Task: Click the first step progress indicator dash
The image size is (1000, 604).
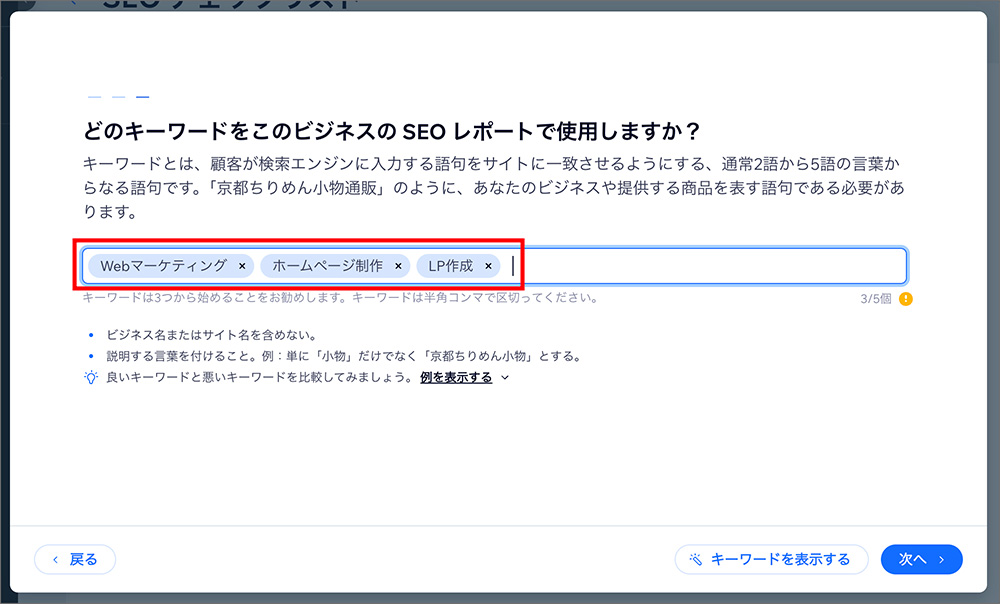Action: tap(94, 97)
